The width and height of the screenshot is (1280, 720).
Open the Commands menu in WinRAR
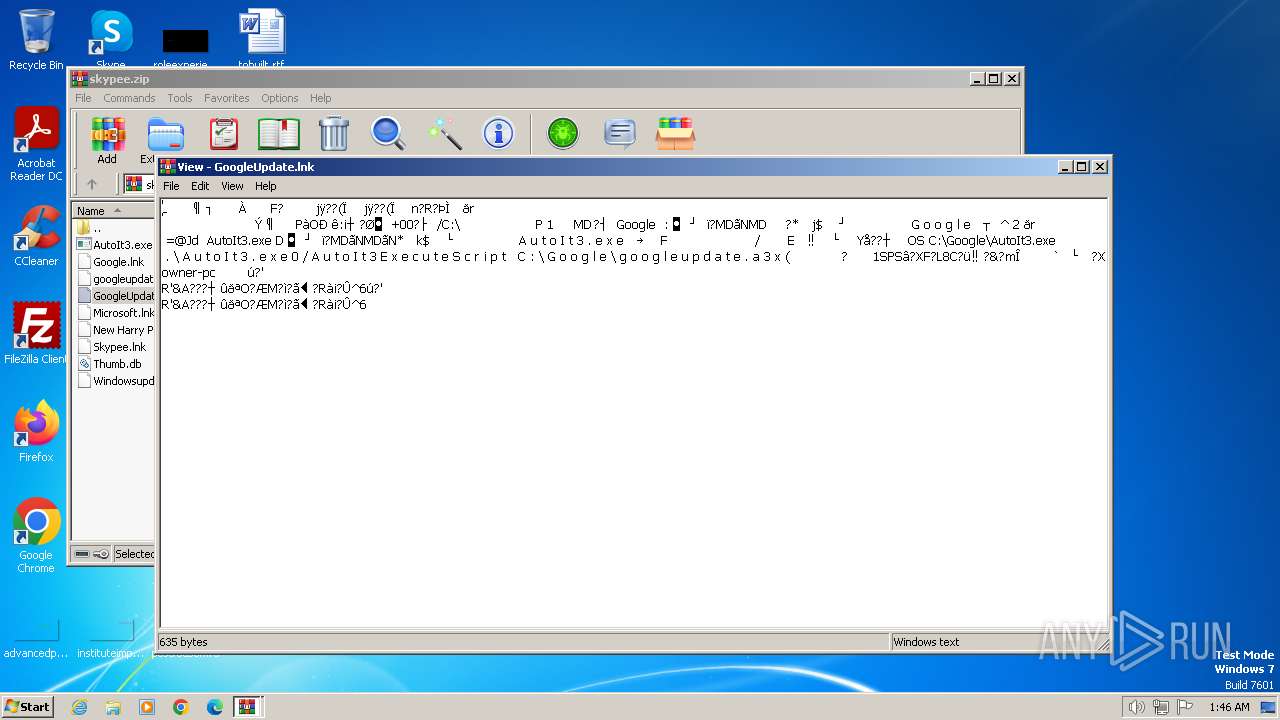click(129, 98)
